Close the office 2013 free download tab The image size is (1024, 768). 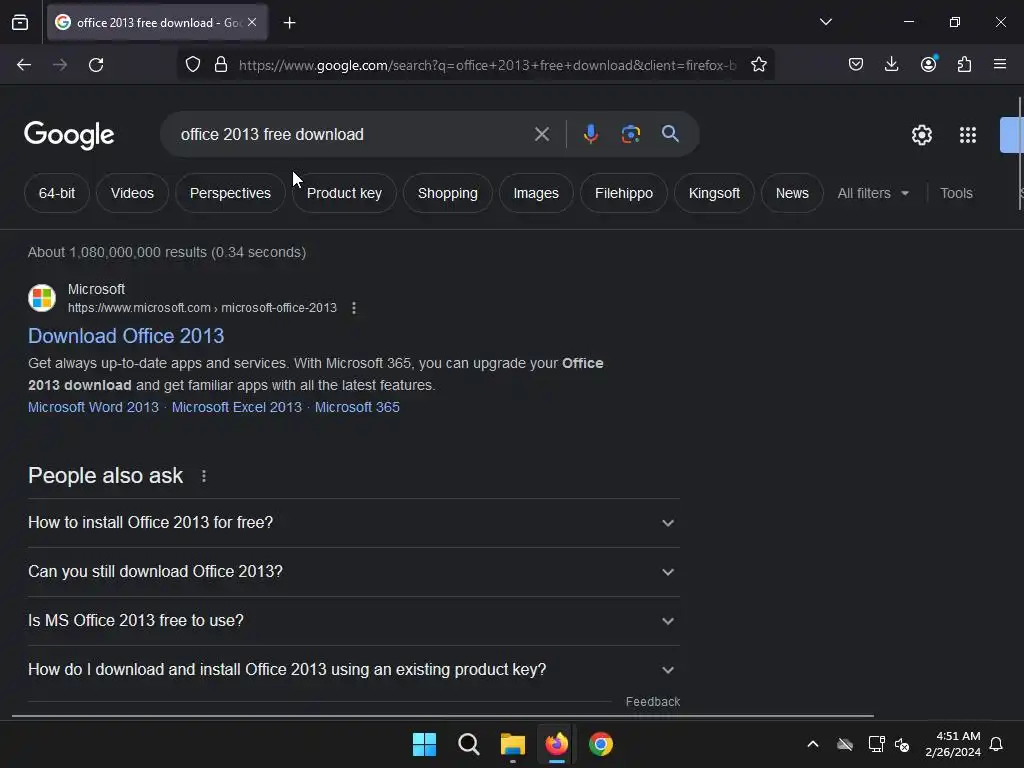point(252,22)
